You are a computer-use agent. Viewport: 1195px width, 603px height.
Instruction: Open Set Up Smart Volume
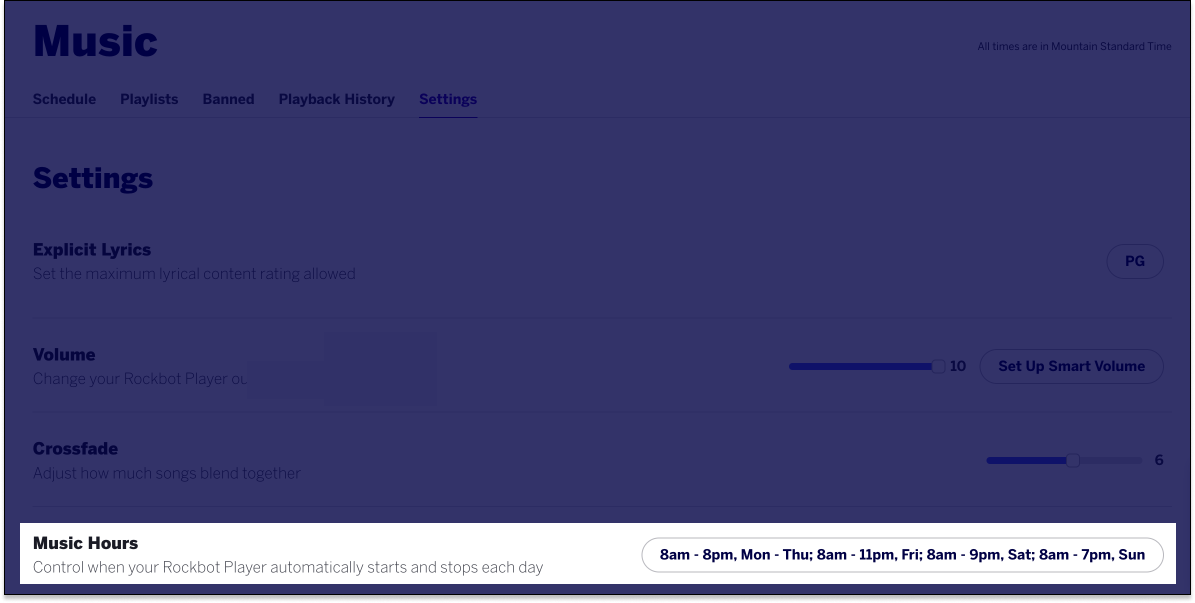(x=1071, y=366)
